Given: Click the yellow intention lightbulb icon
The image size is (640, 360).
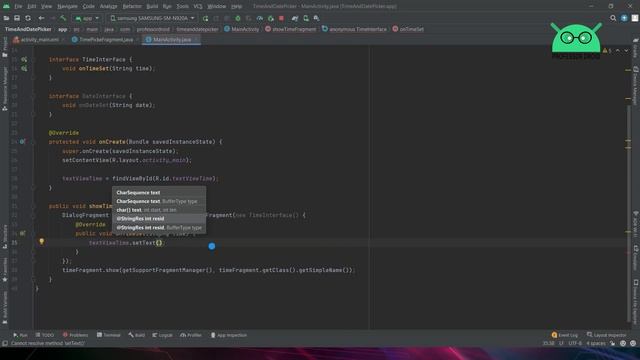Looking at the screenshot, I should pos(42,242).
